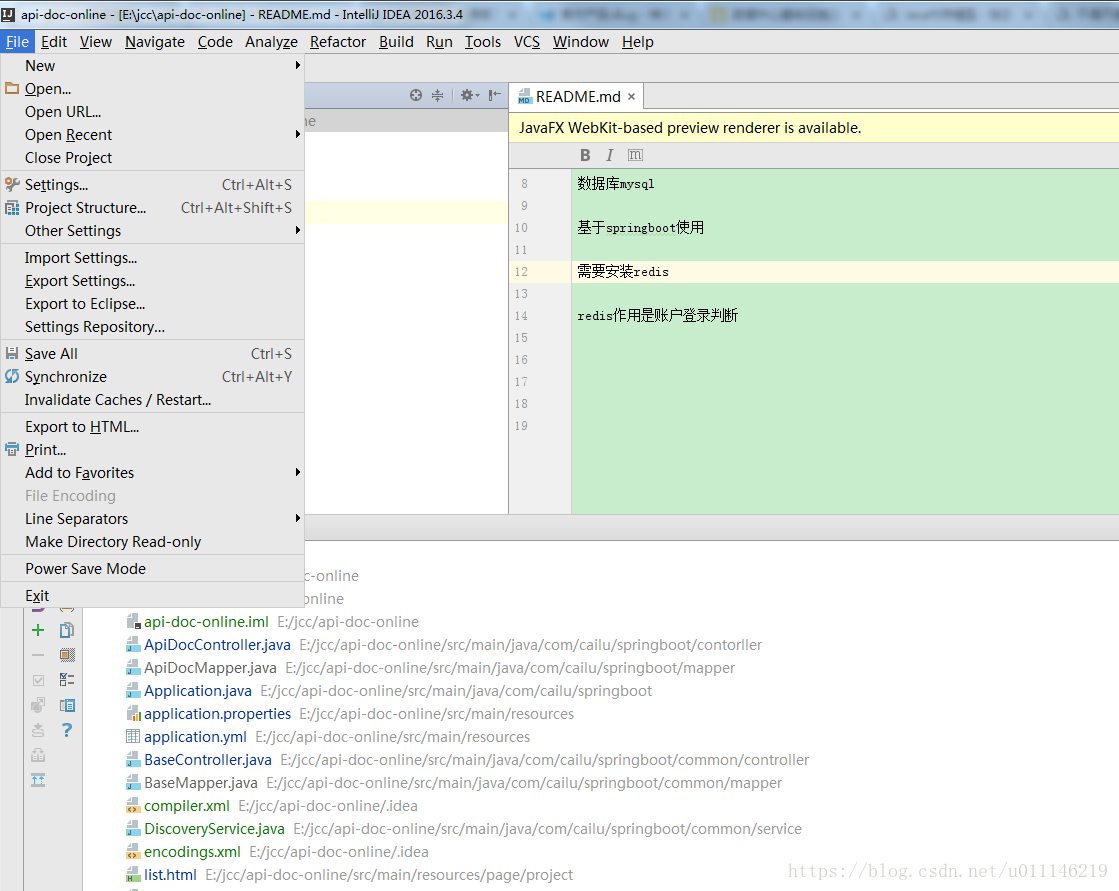The height and width of the screenshot is (891, 1119).
Task: Open the Tools menu
Action: coord(483,42)
